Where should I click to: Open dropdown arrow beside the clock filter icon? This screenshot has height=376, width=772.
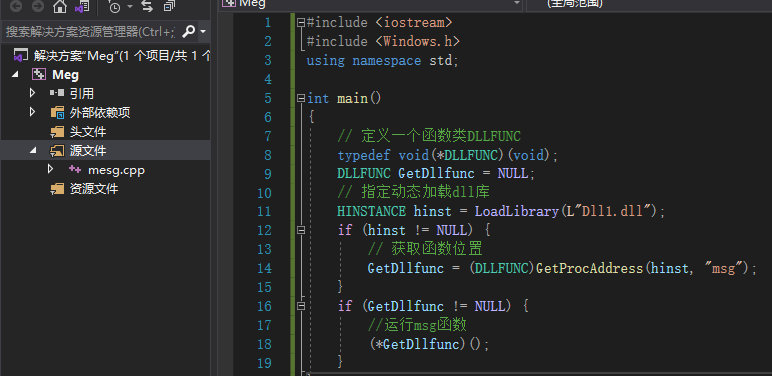pyautogui.click(x=130, y=6)
